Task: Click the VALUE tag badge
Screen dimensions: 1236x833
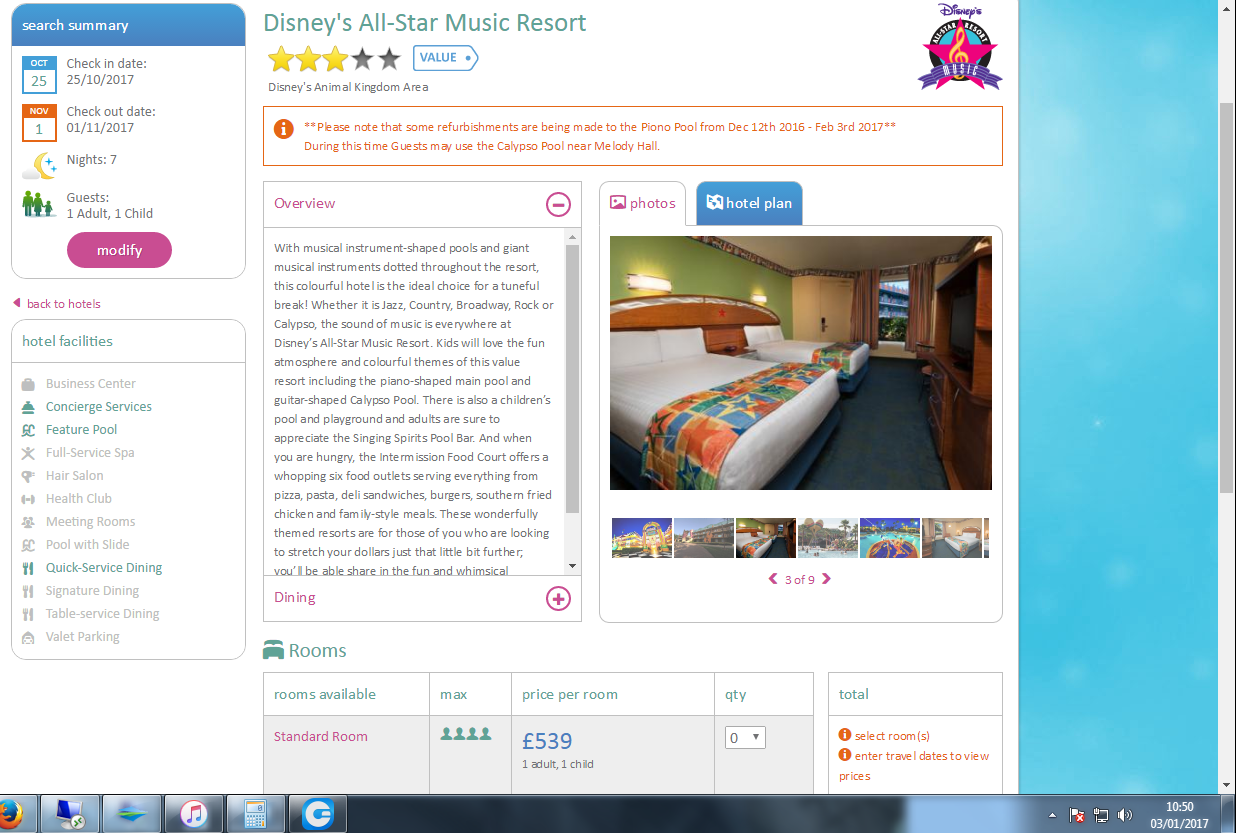Action: coord(445,58)
